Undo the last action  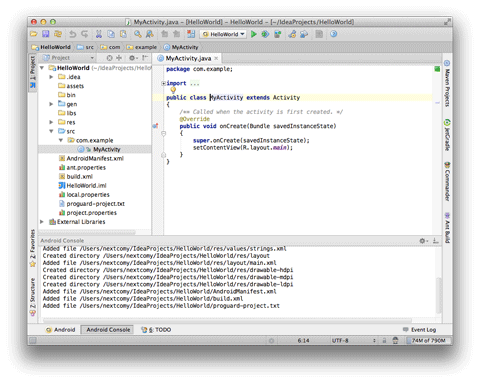pyautogui.click(x=73, y=34)
